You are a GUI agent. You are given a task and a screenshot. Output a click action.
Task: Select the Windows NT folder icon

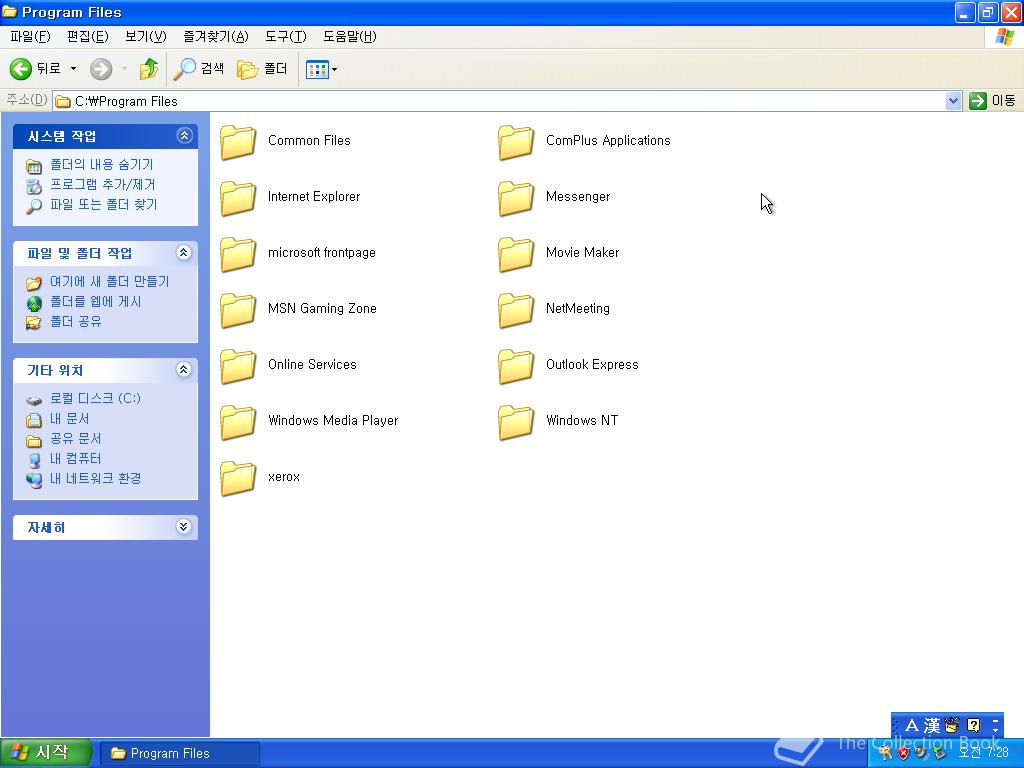[x=516, y=422]
